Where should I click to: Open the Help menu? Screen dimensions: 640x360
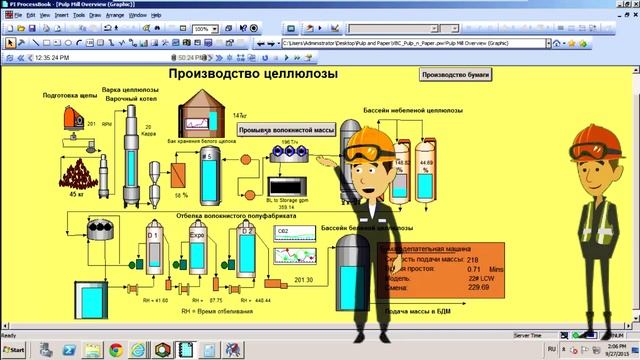(x=156, y=15)
